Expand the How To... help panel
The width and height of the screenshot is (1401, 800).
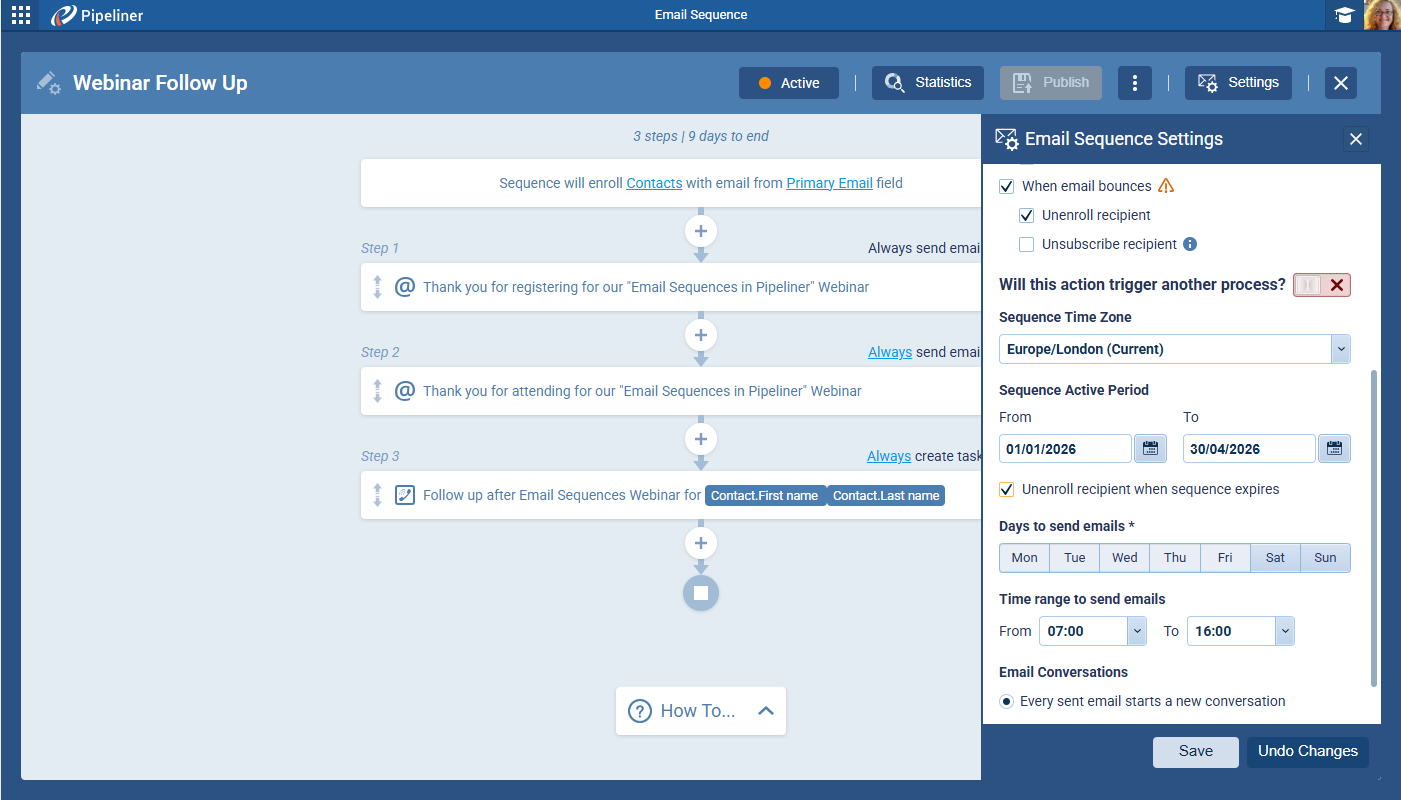(766, 711)
